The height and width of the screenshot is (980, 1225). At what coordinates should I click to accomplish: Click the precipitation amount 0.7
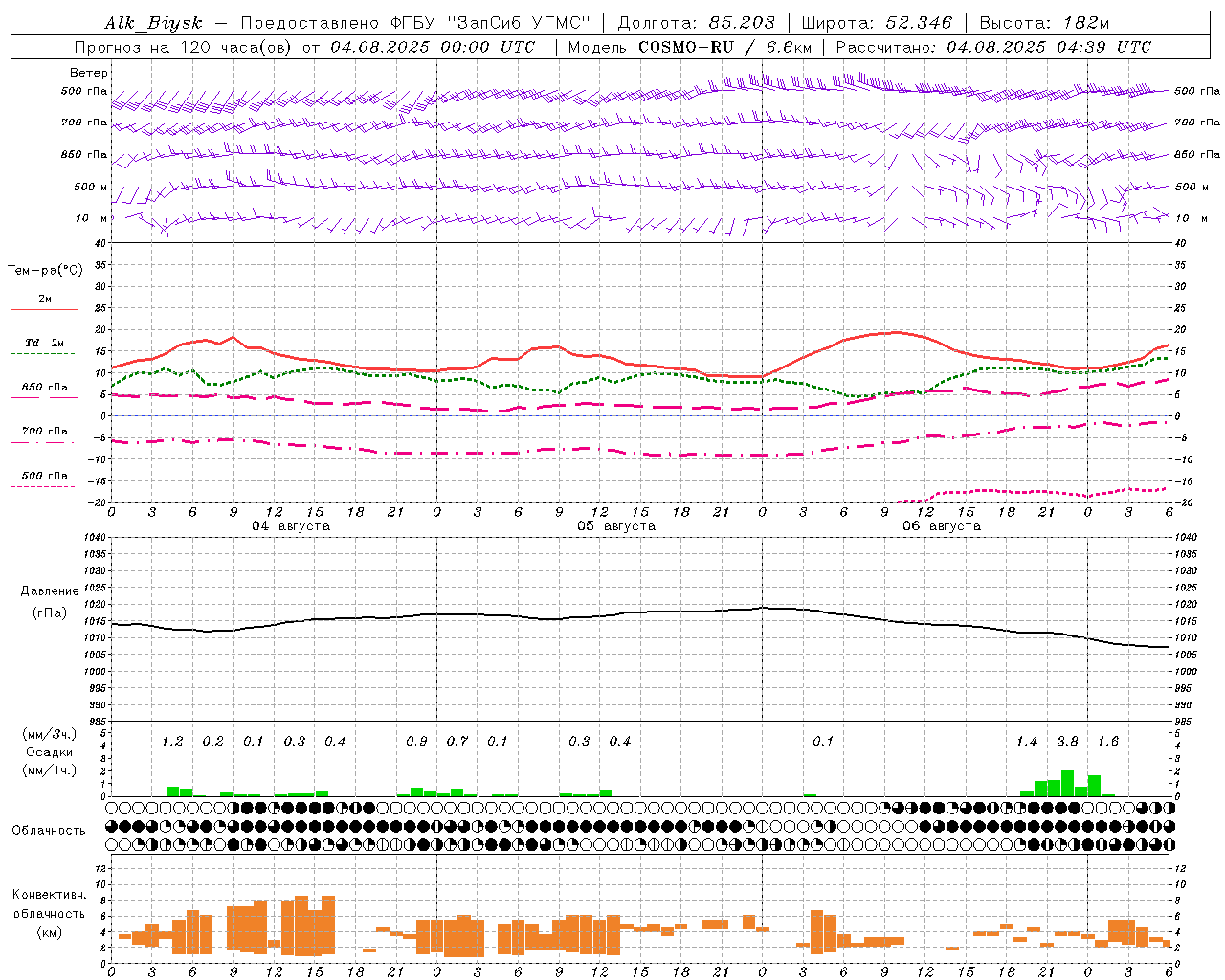coord(457,742)
